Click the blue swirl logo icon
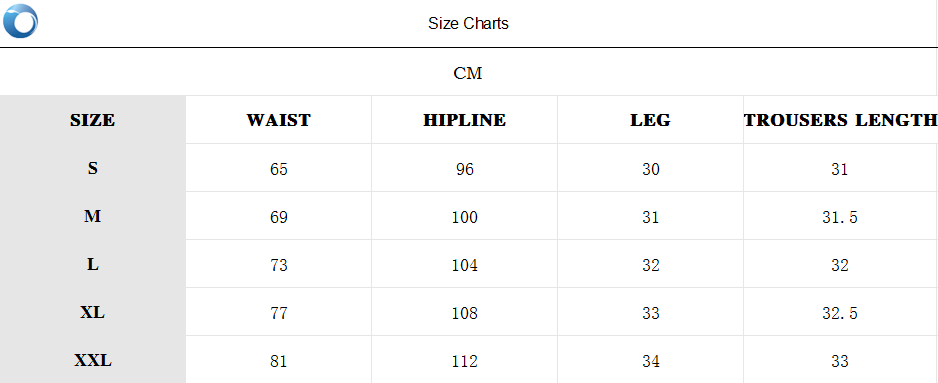The height and width of the screenshot is (383, 938). point(20,21)
